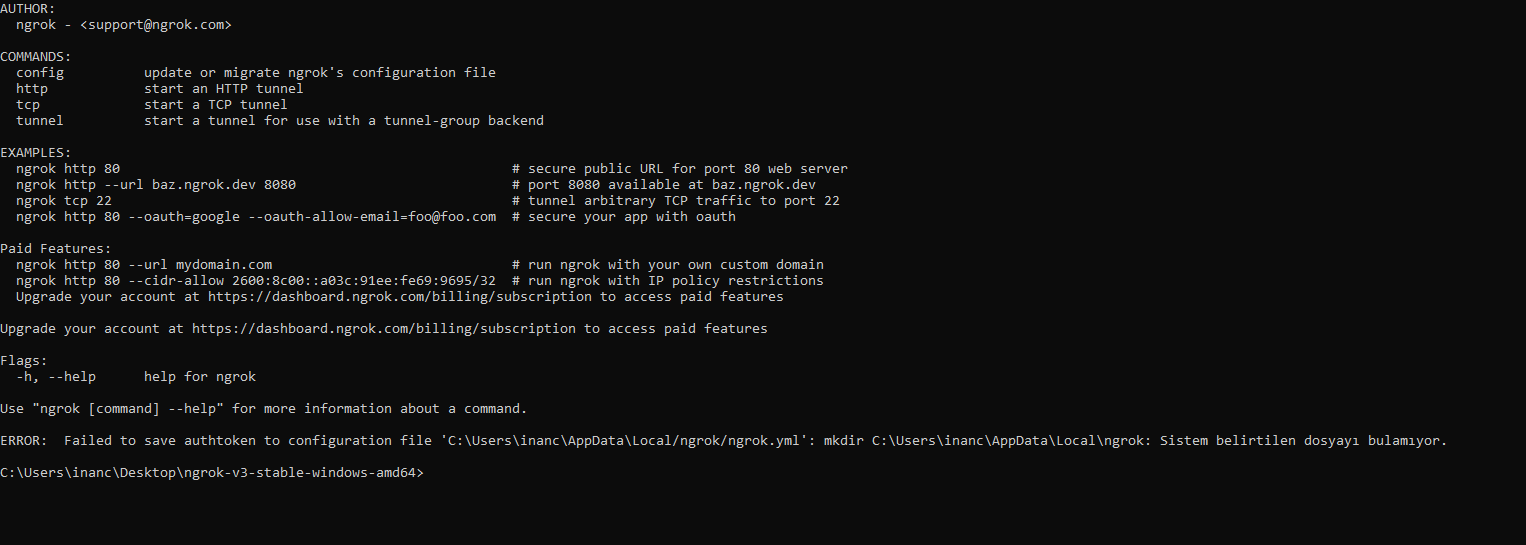
Task: Click the 'Paid Features:' heading
Action: [x=56, y=249]
